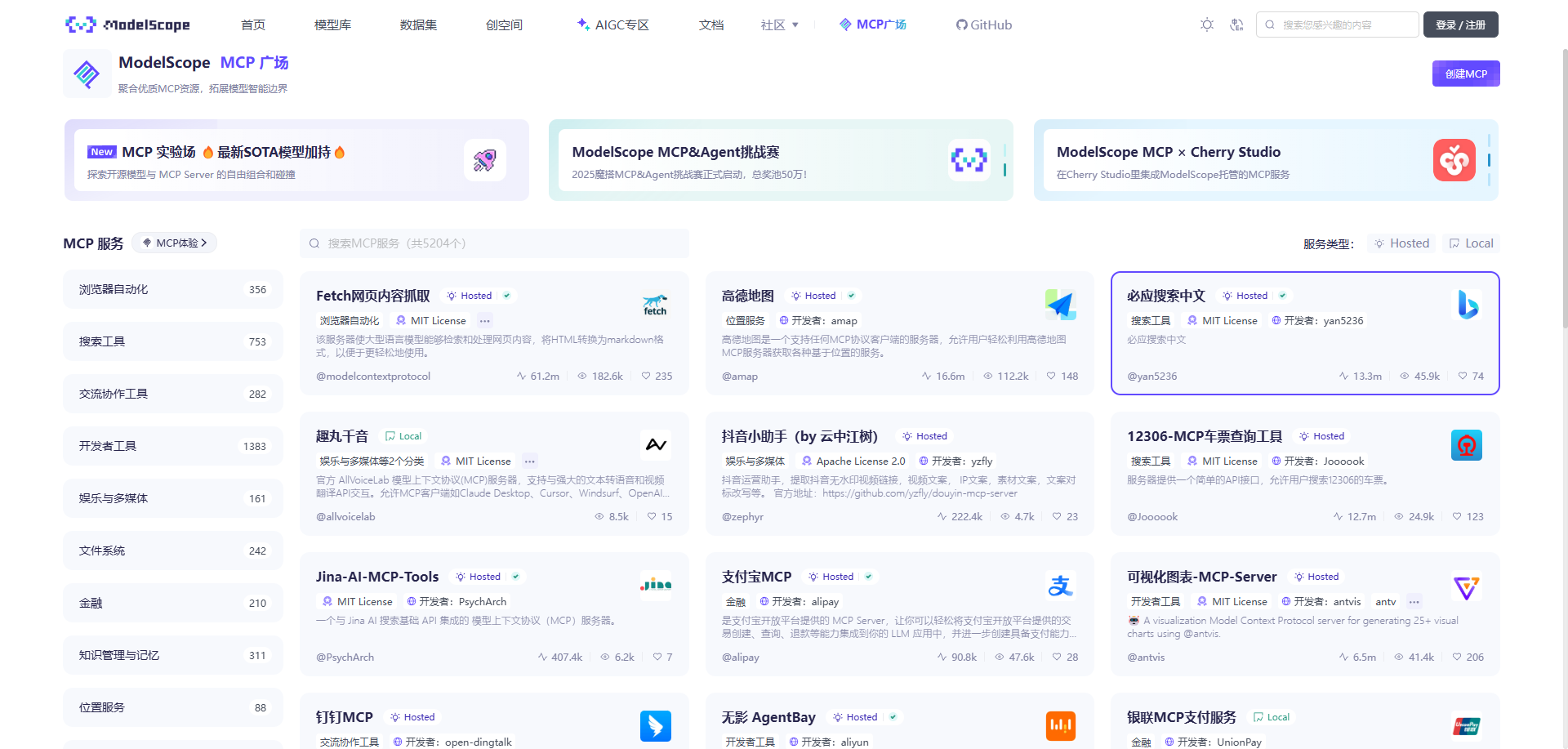Image resolution: width=1568 pixels, height=749 pixels.
Task: Open the 支付宝MCP Alipay icon
Action: pos(1060,586)
